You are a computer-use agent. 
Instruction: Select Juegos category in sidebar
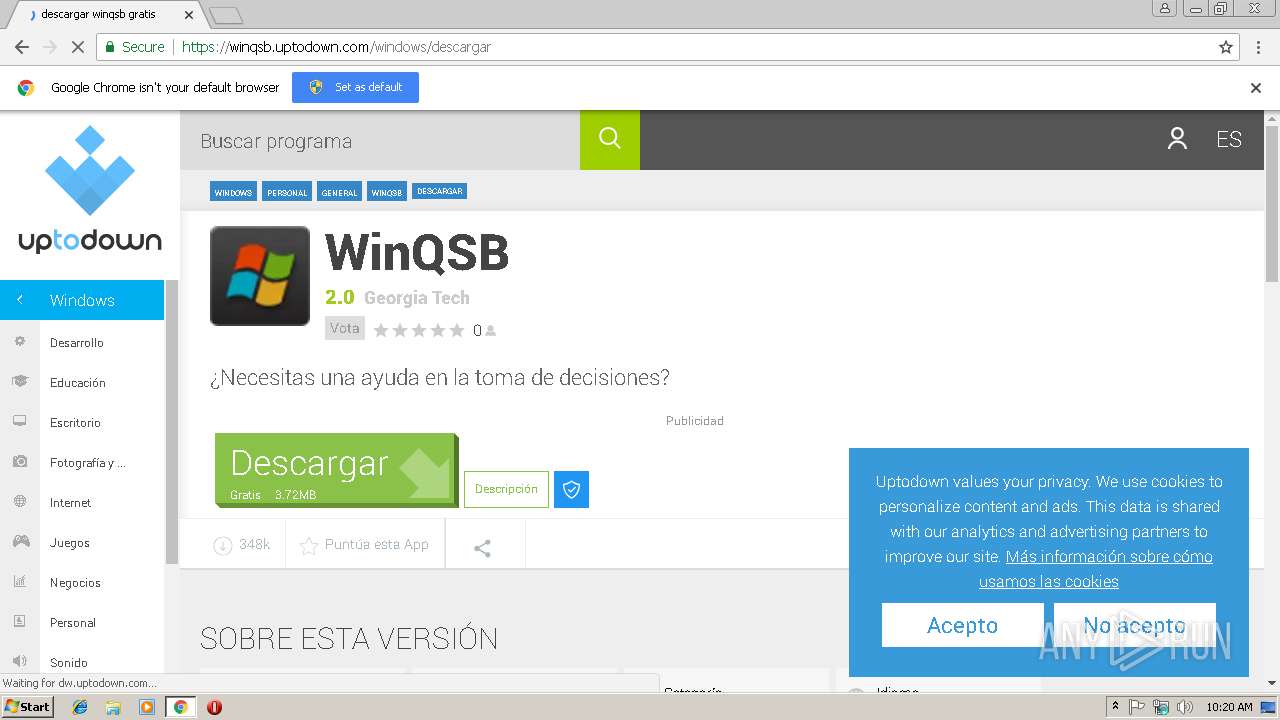[x=70, y=542]
